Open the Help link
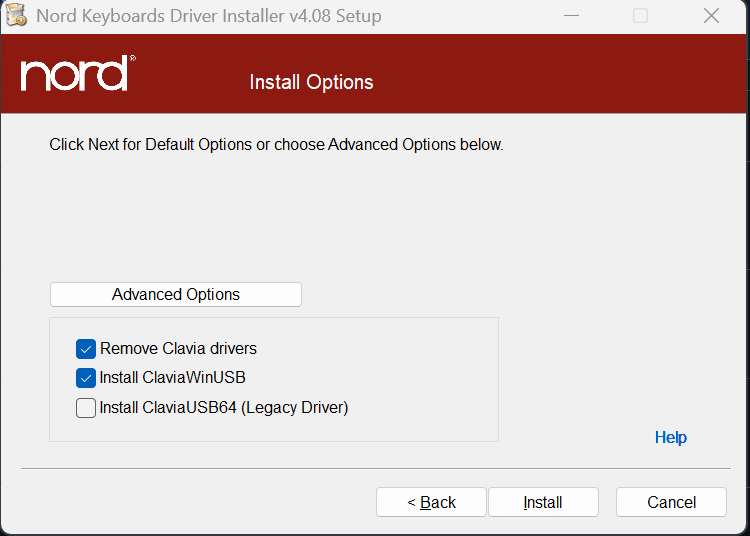The image size is (750, 536). 670,437
